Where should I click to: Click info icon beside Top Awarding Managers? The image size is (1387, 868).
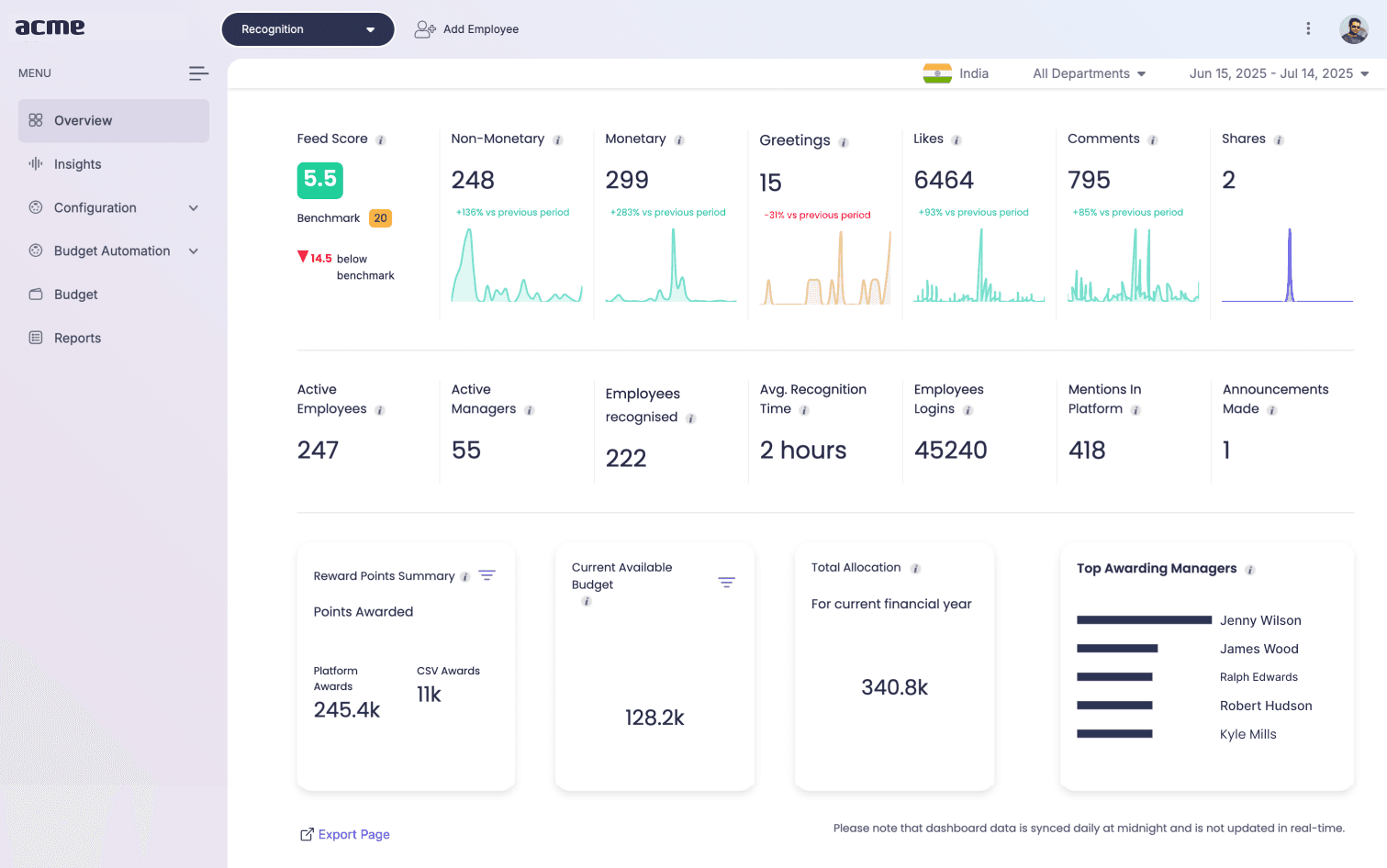(1250, 570)
